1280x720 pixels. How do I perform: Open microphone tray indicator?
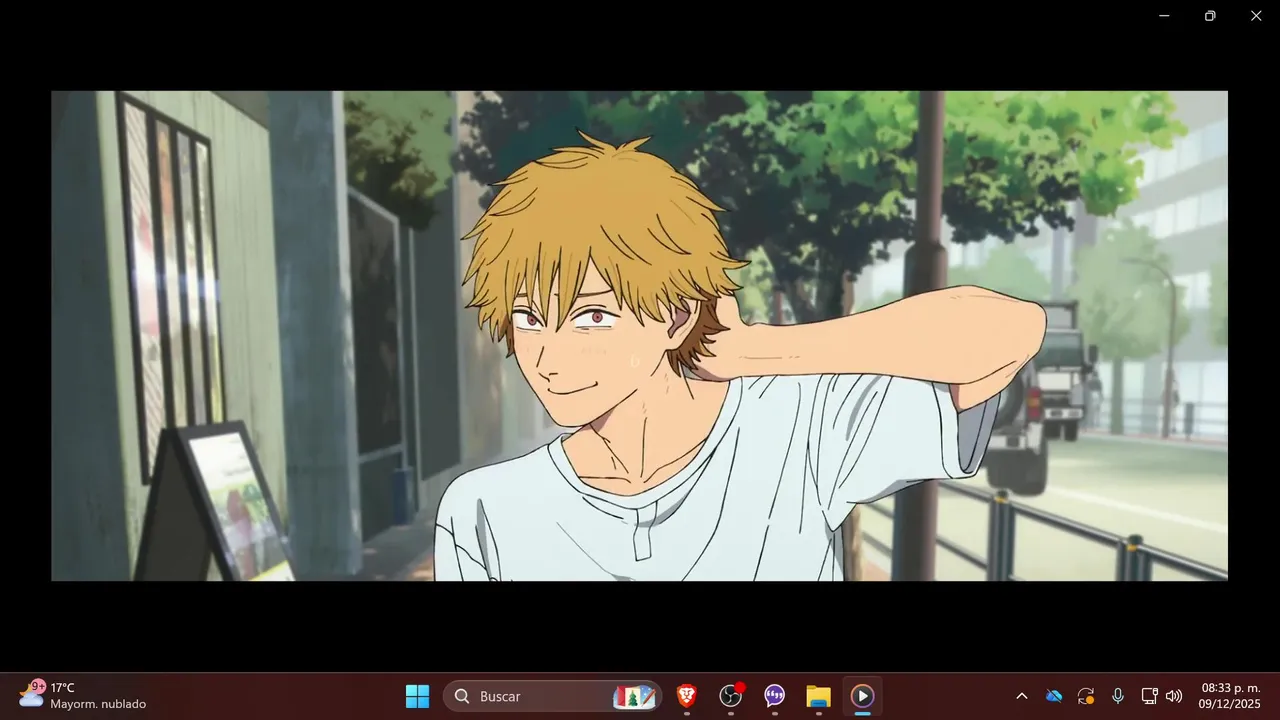pos(1118,696)
